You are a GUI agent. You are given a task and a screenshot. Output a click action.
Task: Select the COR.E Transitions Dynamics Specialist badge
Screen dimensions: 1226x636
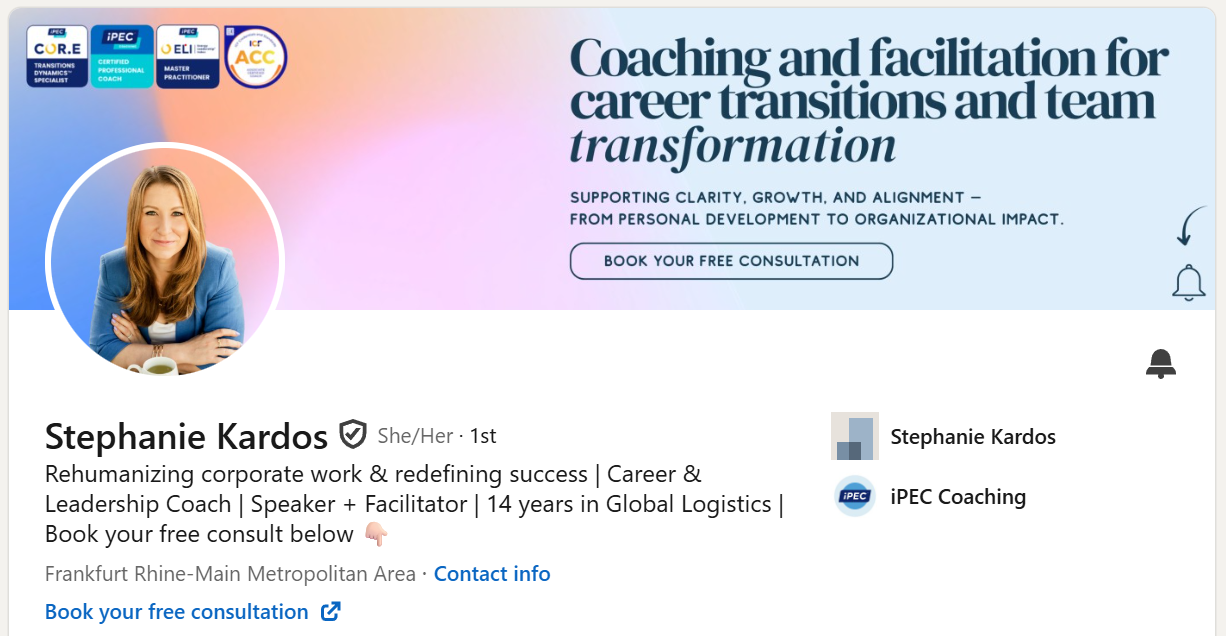click(57, 56)
